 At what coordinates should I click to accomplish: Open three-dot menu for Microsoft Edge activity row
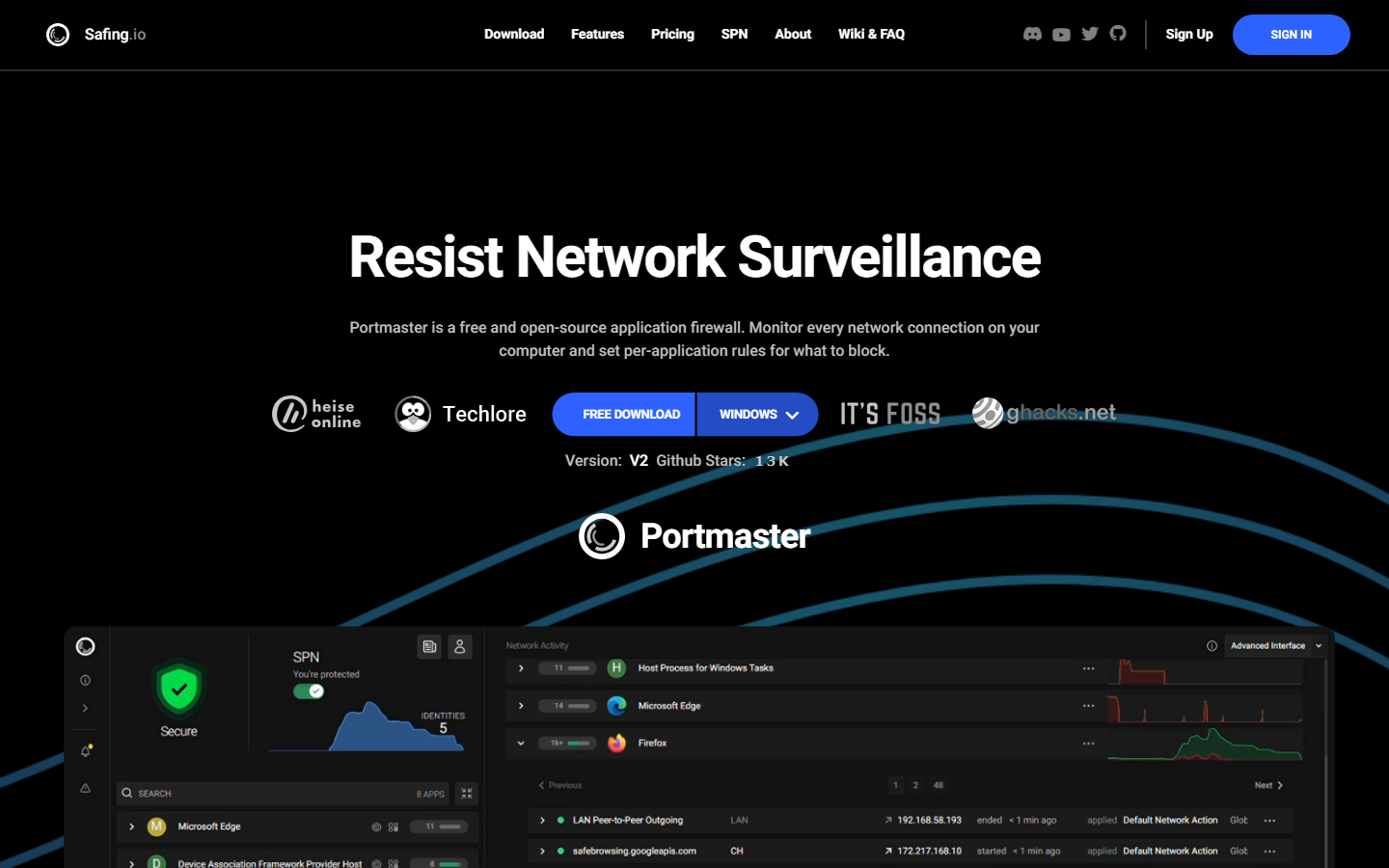(1088, 706)
